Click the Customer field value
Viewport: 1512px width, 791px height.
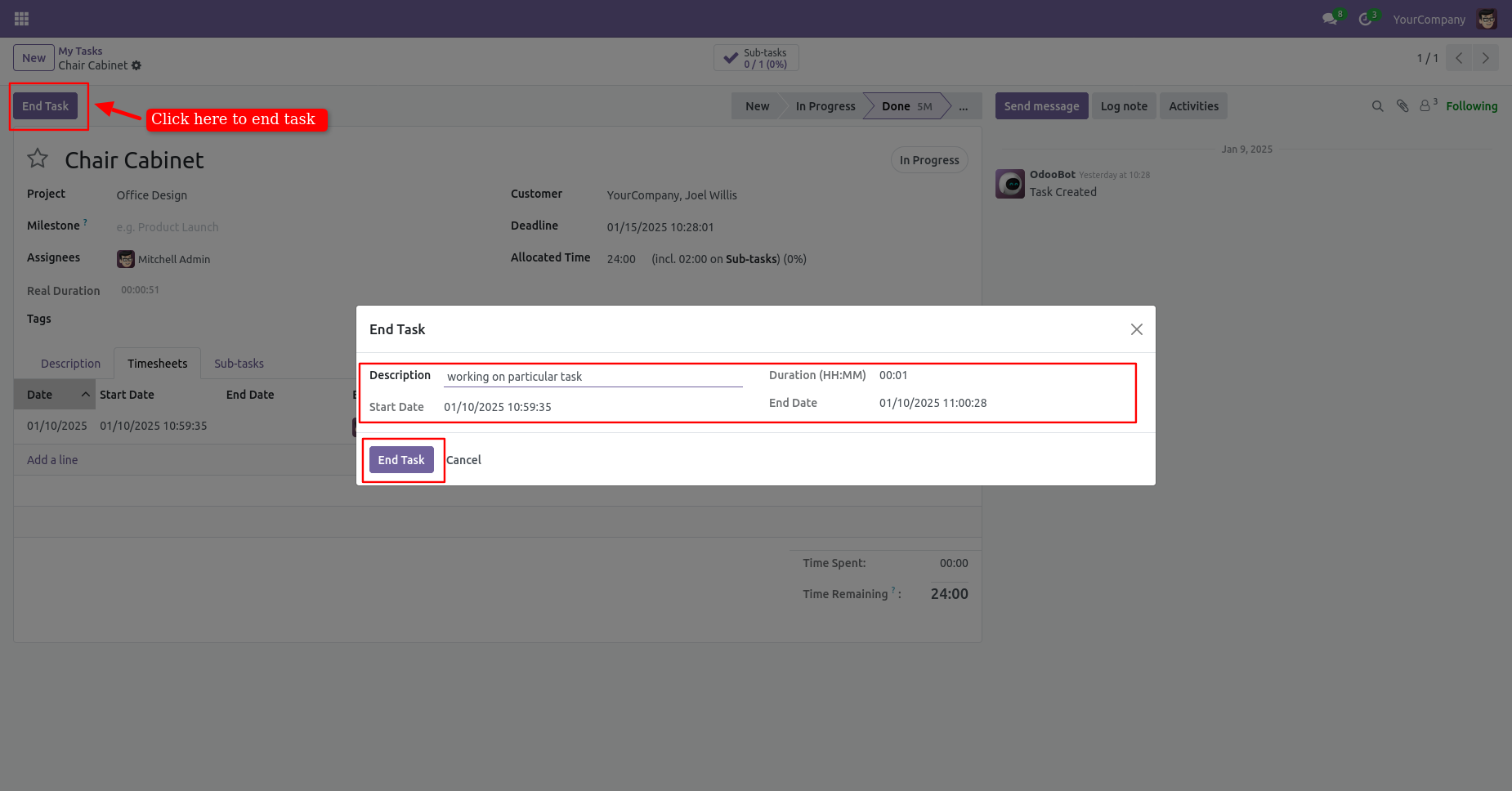tap(672, 195)
